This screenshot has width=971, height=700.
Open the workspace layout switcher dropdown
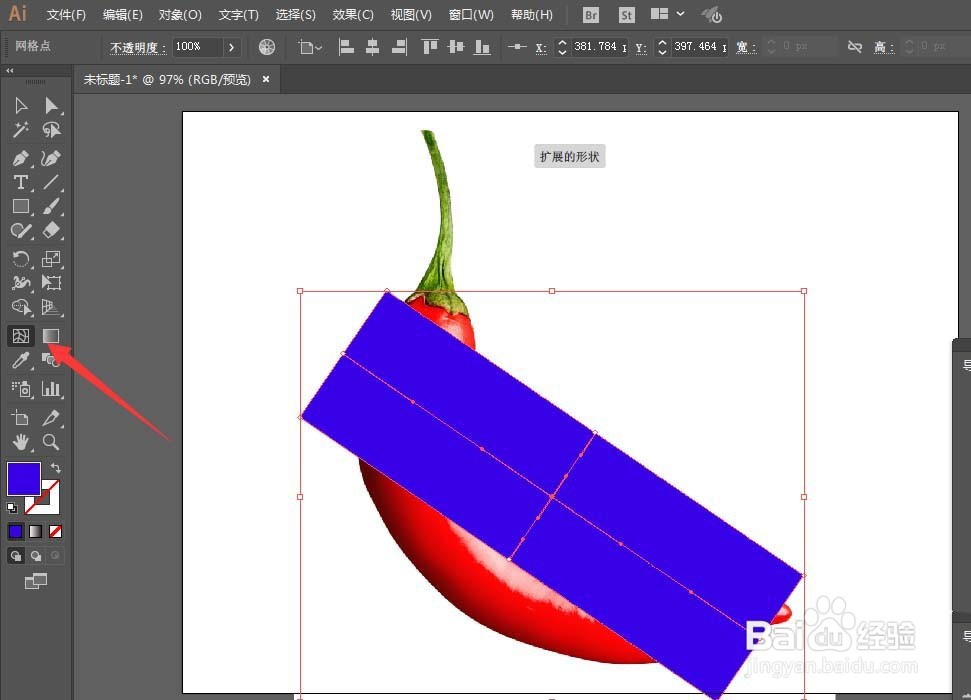click(x=668, y=14)
